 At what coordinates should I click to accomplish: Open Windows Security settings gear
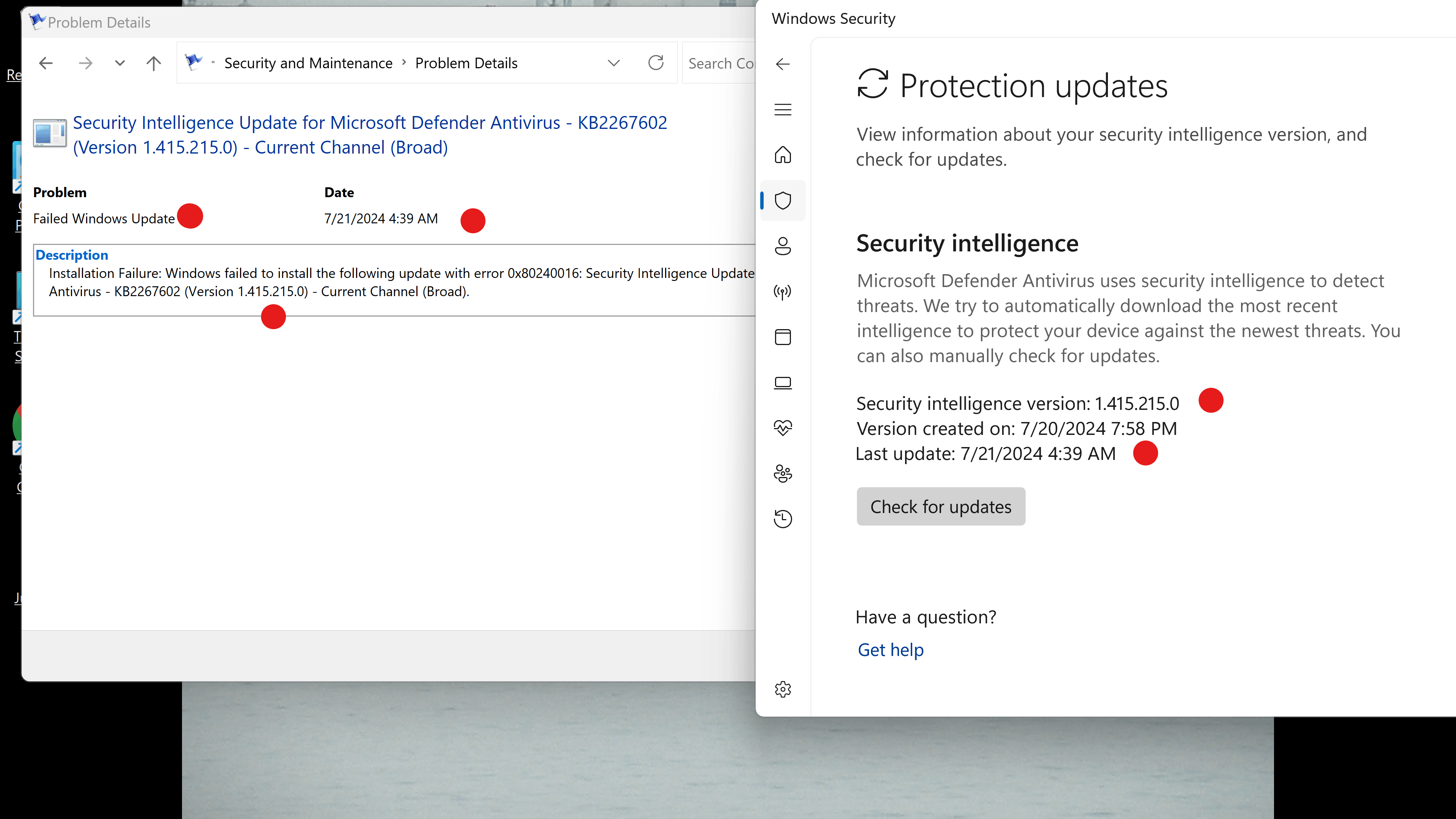783,689
